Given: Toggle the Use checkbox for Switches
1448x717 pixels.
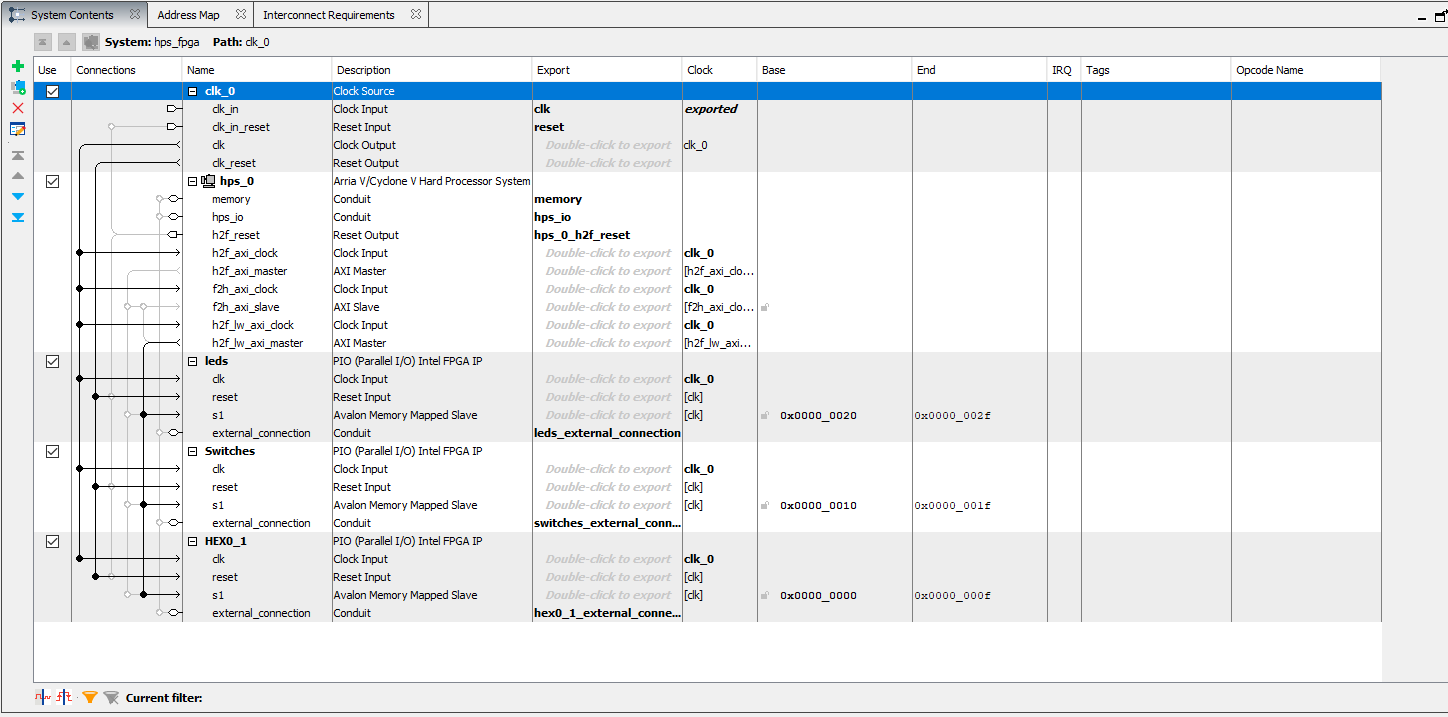Looking at the screenshot, I should (x=52, y=451).
